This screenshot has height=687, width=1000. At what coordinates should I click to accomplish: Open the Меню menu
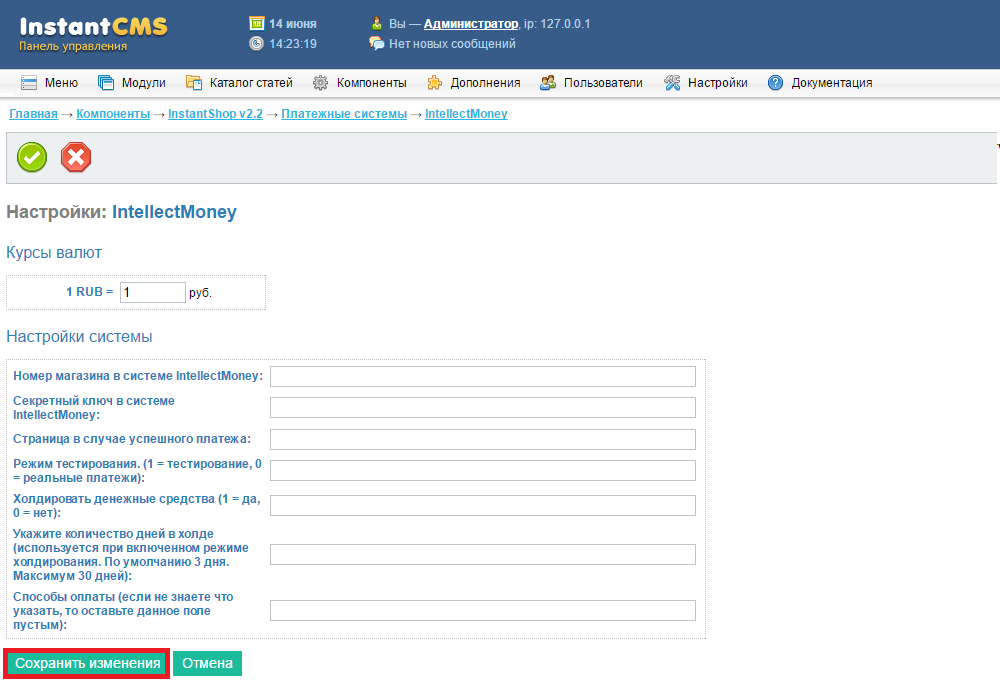pyautogui.click(x=49, y=83)
